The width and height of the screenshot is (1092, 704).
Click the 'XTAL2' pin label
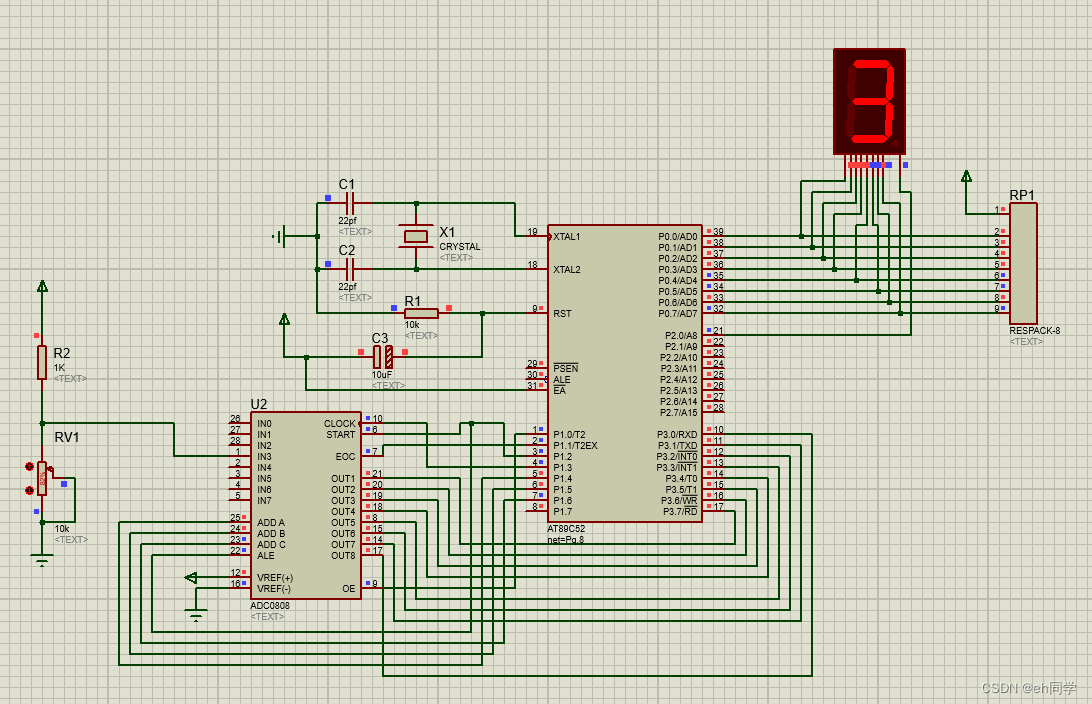[x=566, y=269]
